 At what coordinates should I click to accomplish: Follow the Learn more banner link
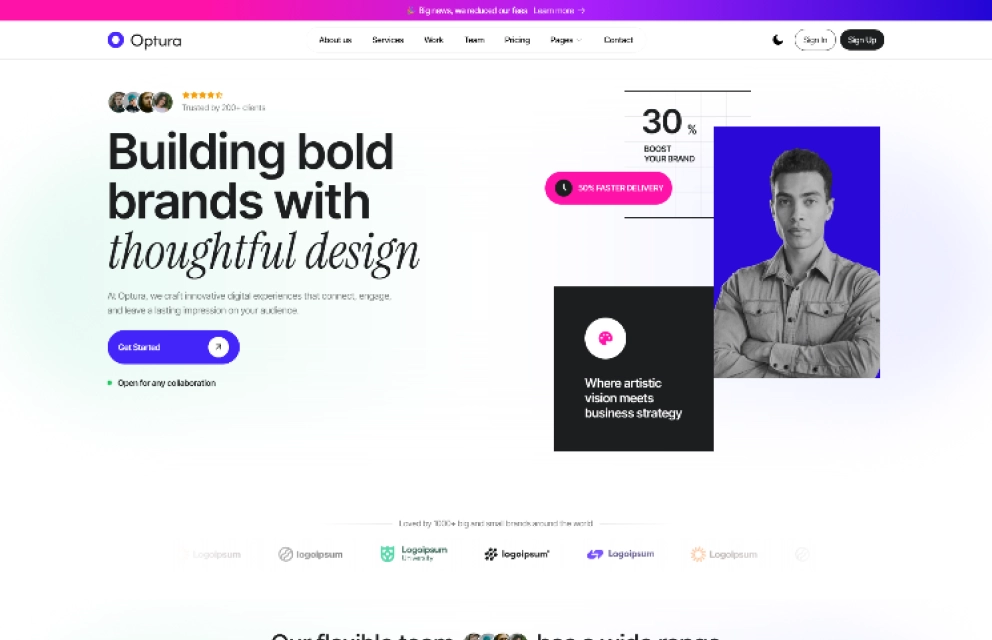[559, 11]
